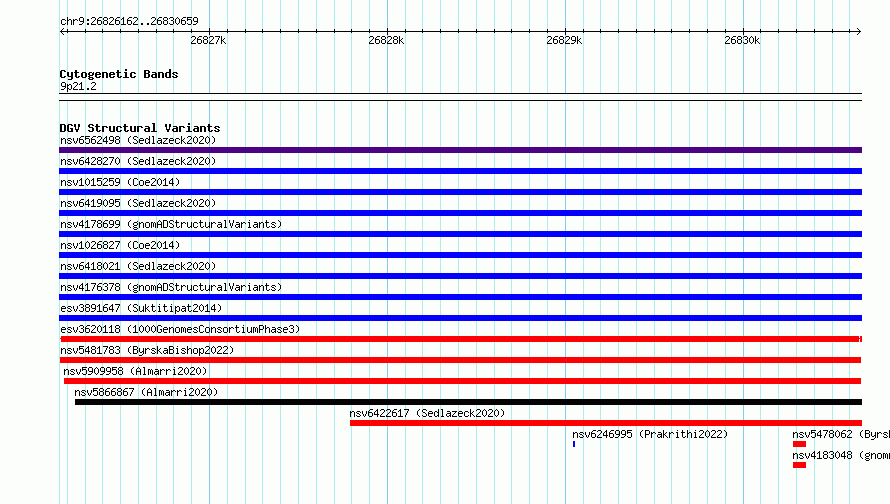Click the nsv6422617 (Sedlazeck2020) label
Viewport: 890px width, 504px height.
(x=427, y=413)
